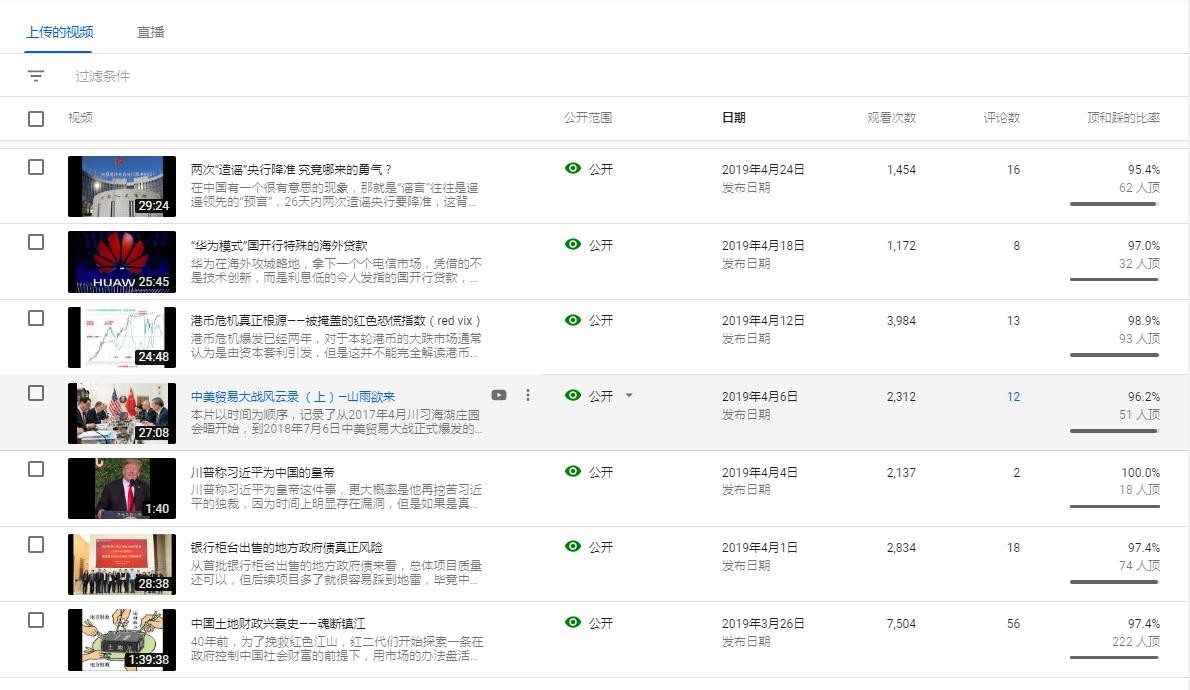The image size is (1190, 690).
Task: Open three-dot options menu for 中美贸易大战风云录
Action: tap(528, 395)
